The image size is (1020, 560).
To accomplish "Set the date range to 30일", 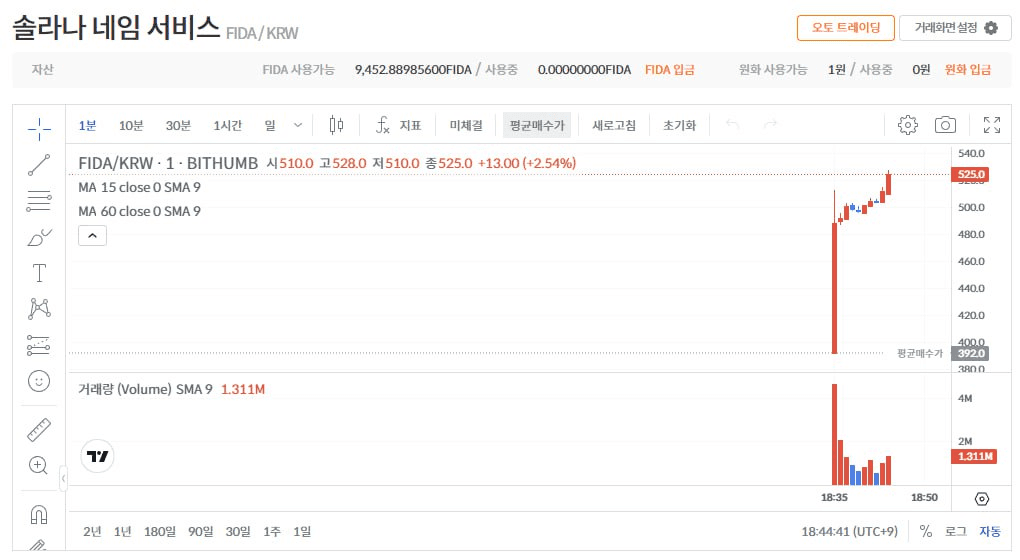I will [x=238, y=531].
